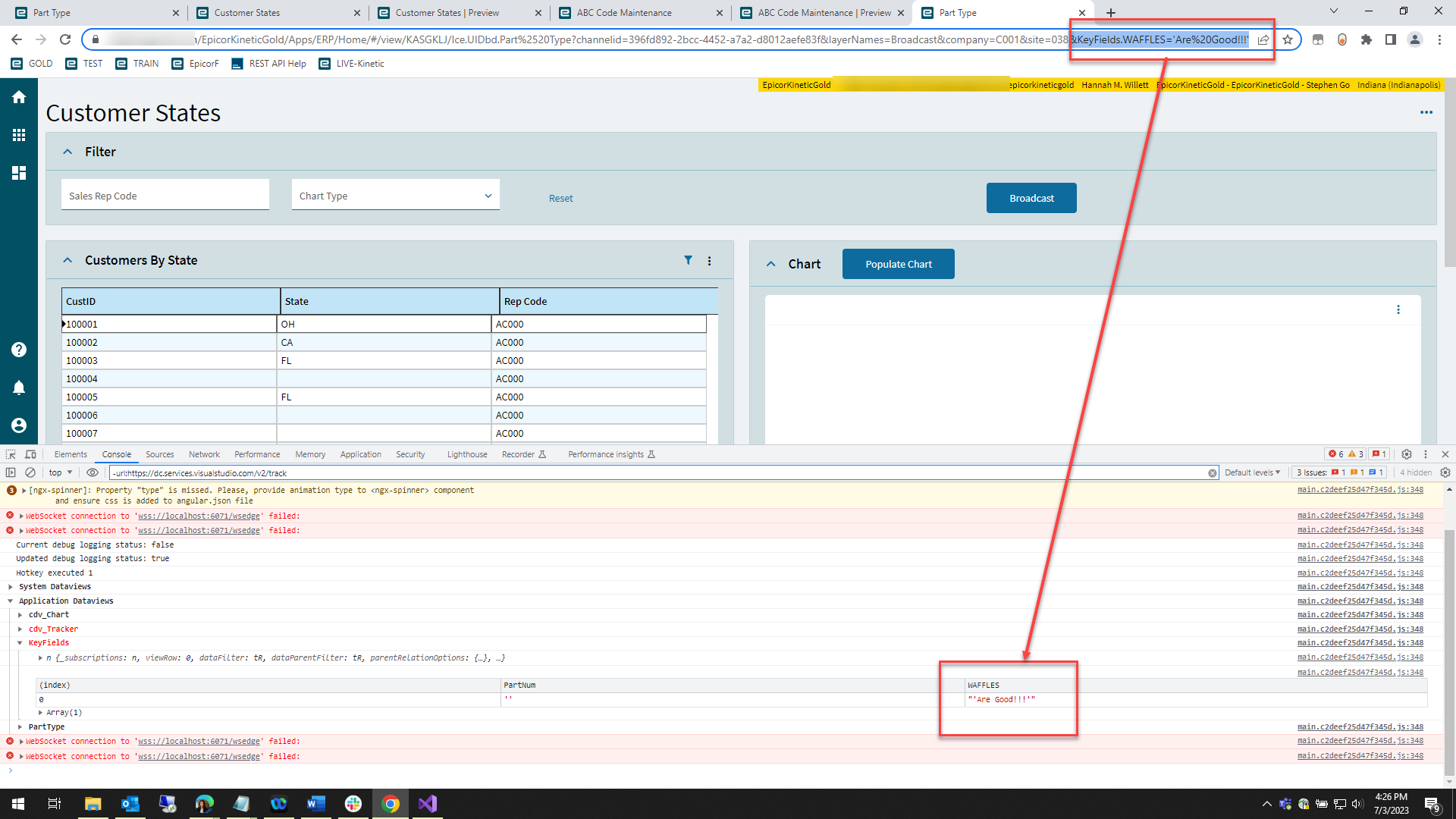Click the Broadcast button
Screen dimensions: 1456x819
pyautogui.click(x=1031, y=198)
